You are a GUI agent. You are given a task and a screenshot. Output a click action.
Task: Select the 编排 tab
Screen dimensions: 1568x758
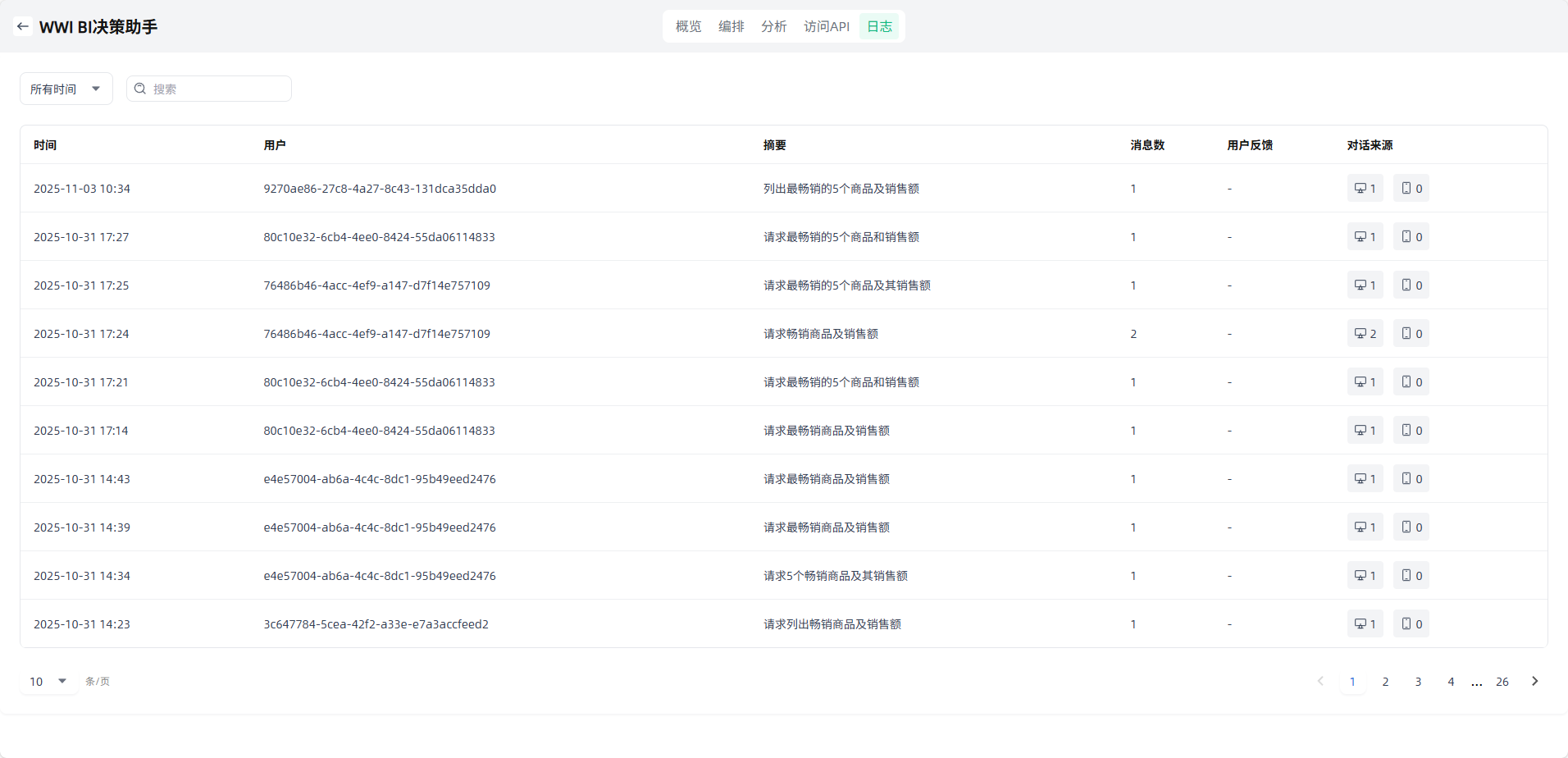point(731,26)
